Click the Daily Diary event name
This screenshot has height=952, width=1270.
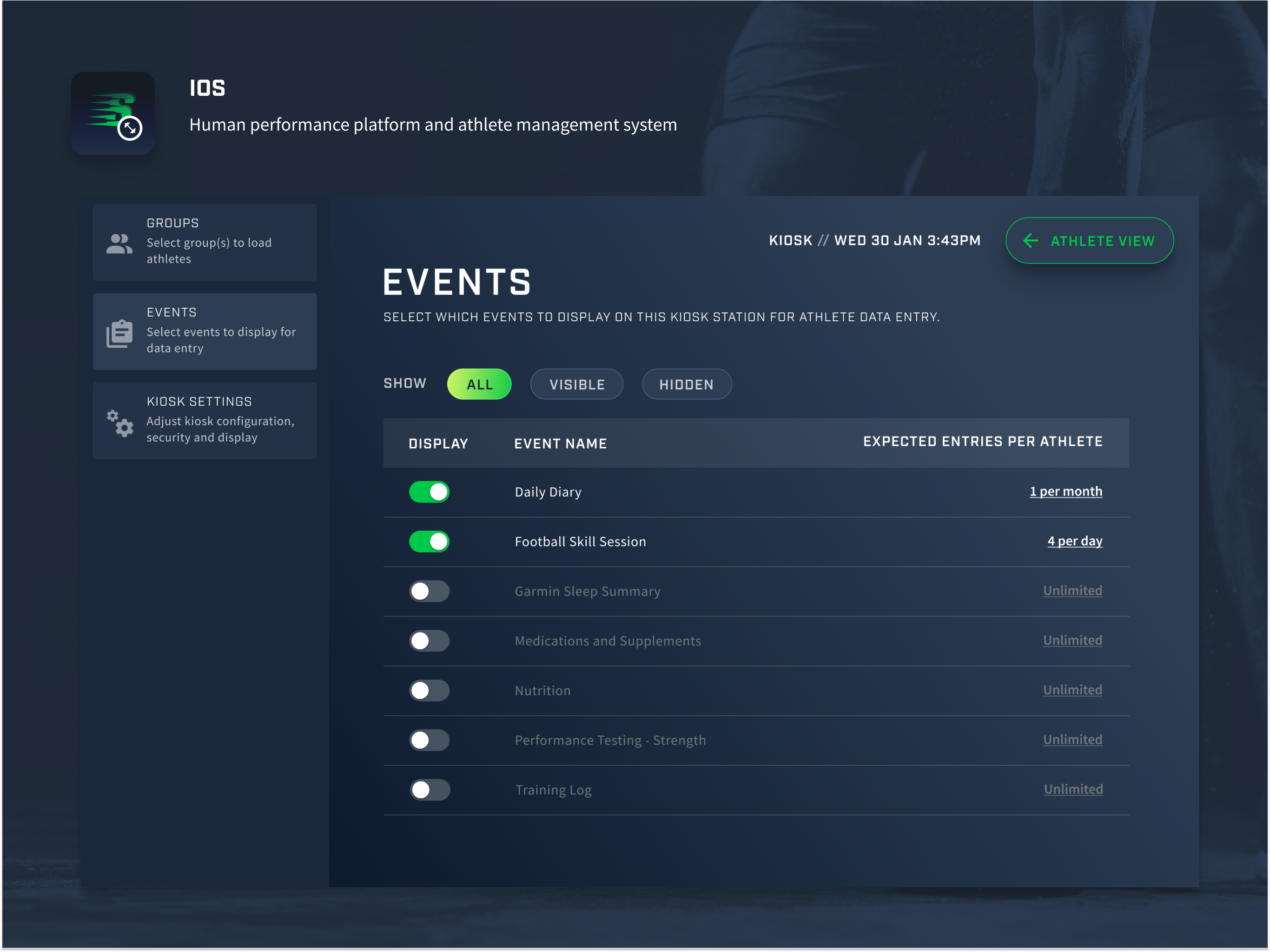[548, 493]
